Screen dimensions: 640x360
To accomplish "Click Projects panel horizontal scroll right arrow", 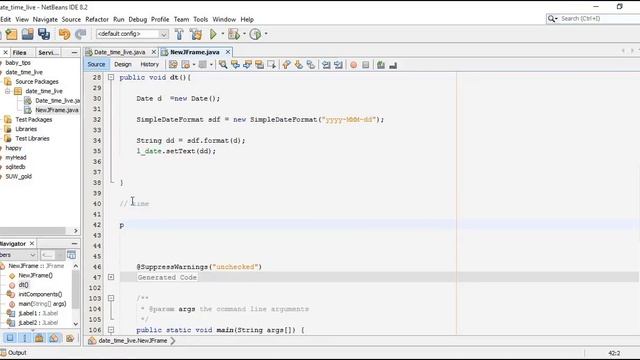I will [76, 231].
